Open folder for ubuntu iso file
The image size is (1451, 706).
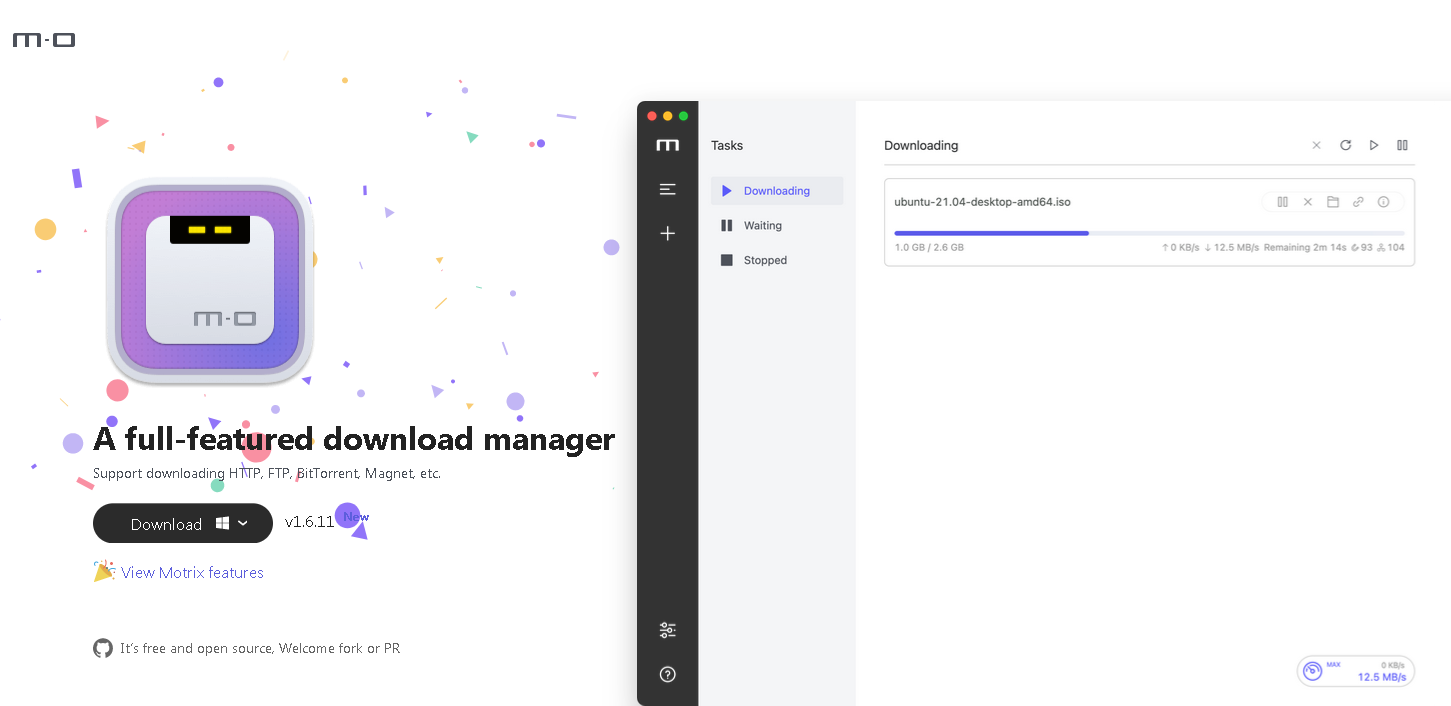(x=1333, y=202)
